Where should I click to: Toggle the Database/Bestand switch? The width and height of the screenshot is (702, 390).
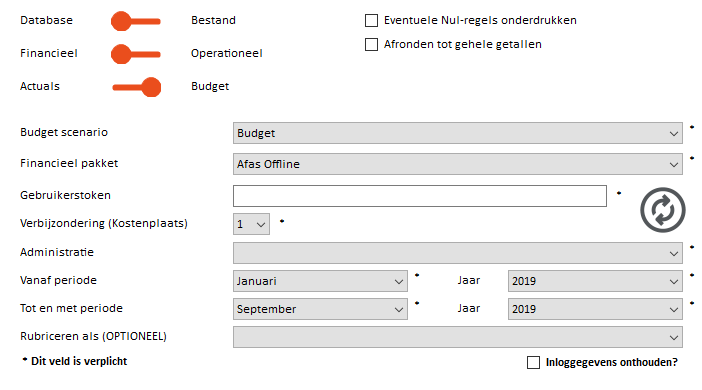tap(136, 21)
